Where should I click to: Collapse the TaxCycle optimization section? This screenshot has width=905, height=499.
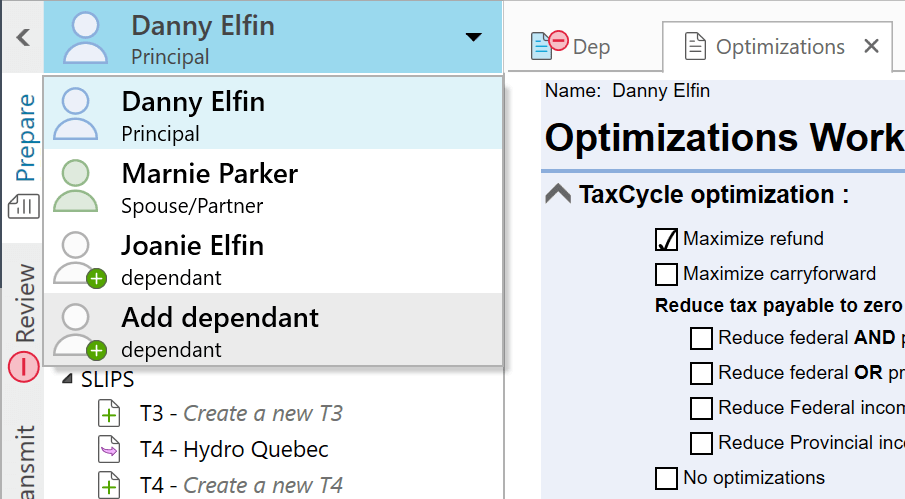[558, 195]
